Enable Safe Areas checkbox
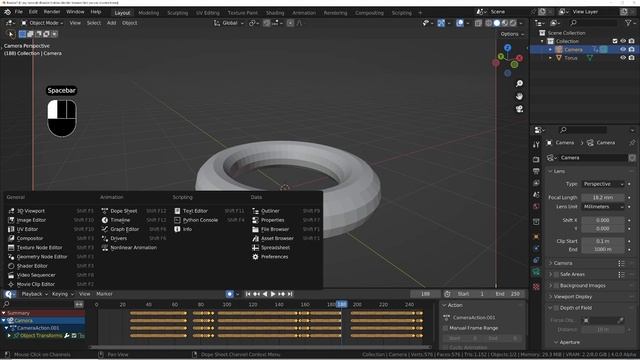This screenshot has height=360, width=640. [556, 274]
